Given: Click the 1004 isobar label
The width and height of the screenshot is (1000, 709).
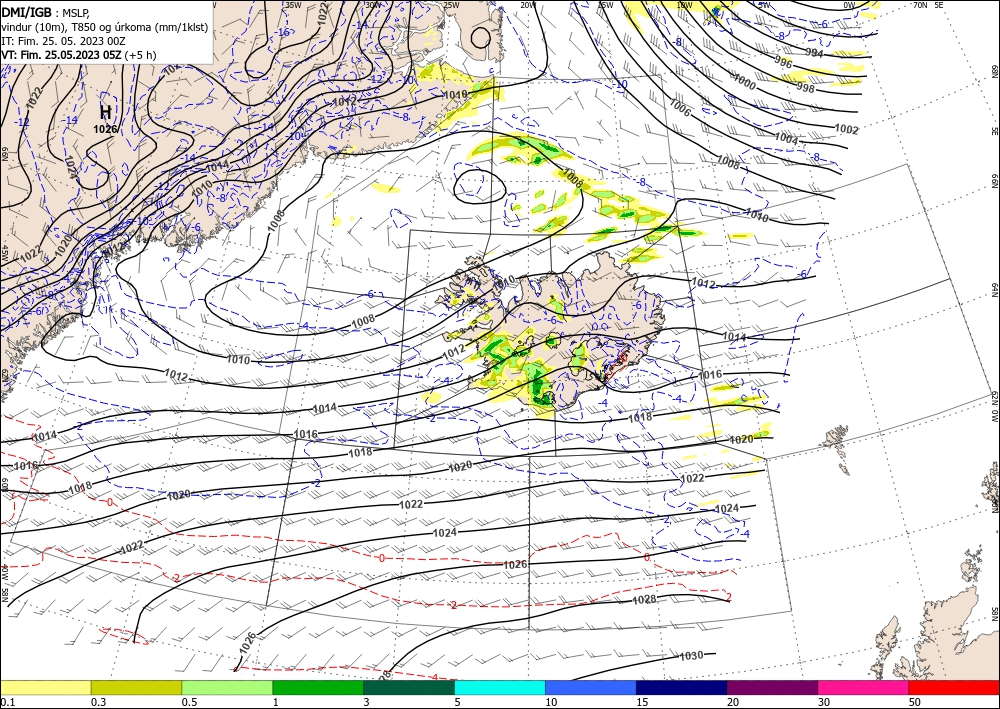Looking at the screenshot, I should [x=786, y=138].
